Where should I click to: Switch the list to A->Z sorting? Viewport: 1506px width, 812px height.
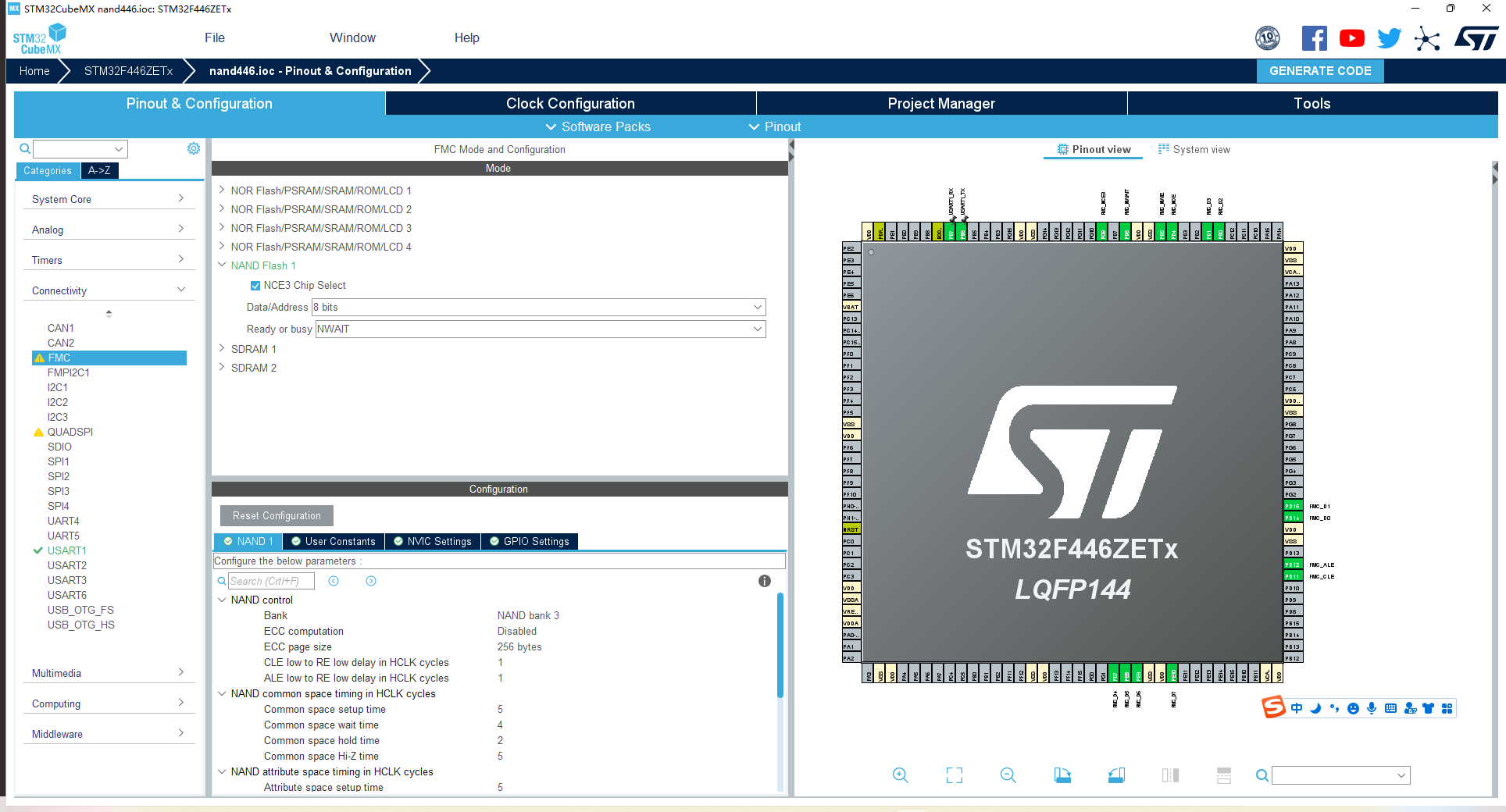[x=99, y=170]
